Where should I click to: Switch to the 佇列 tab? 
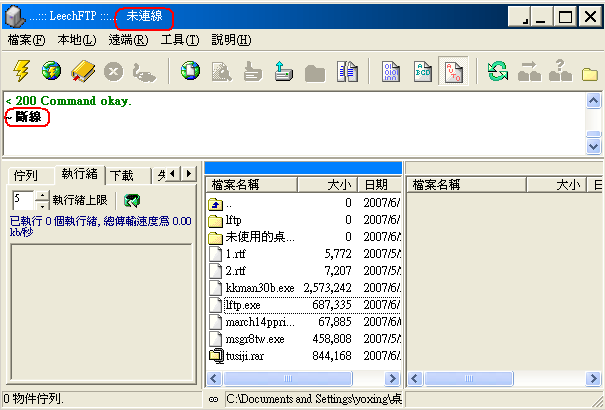click(x=25, y=175)
